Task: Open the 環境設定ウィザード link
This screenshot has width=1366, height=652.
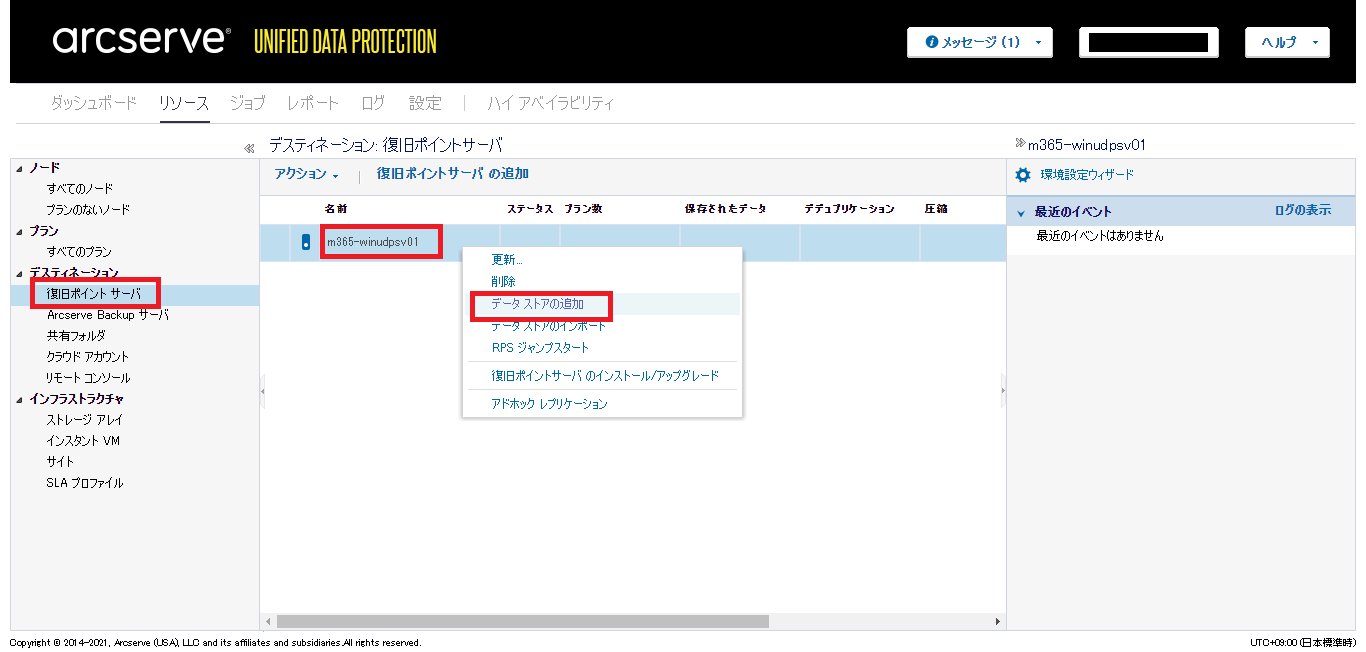Action: pyautogui.click(x=1087, y=175)
